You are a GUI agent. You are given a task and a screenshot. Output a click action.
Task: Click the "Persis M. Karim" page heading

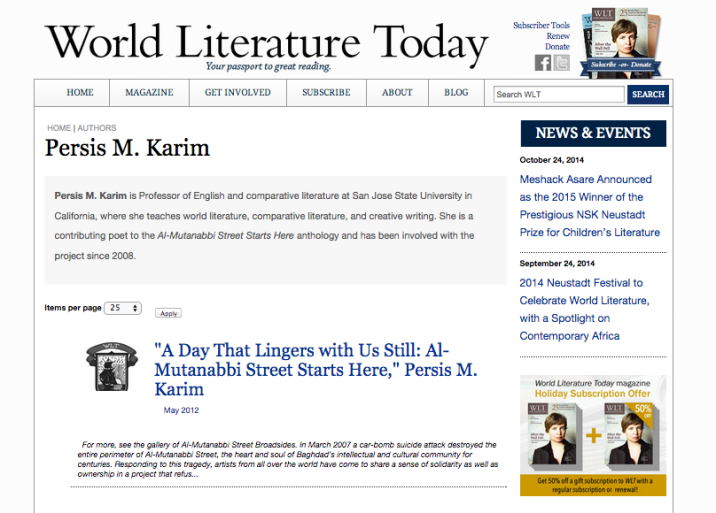[127, 148]
